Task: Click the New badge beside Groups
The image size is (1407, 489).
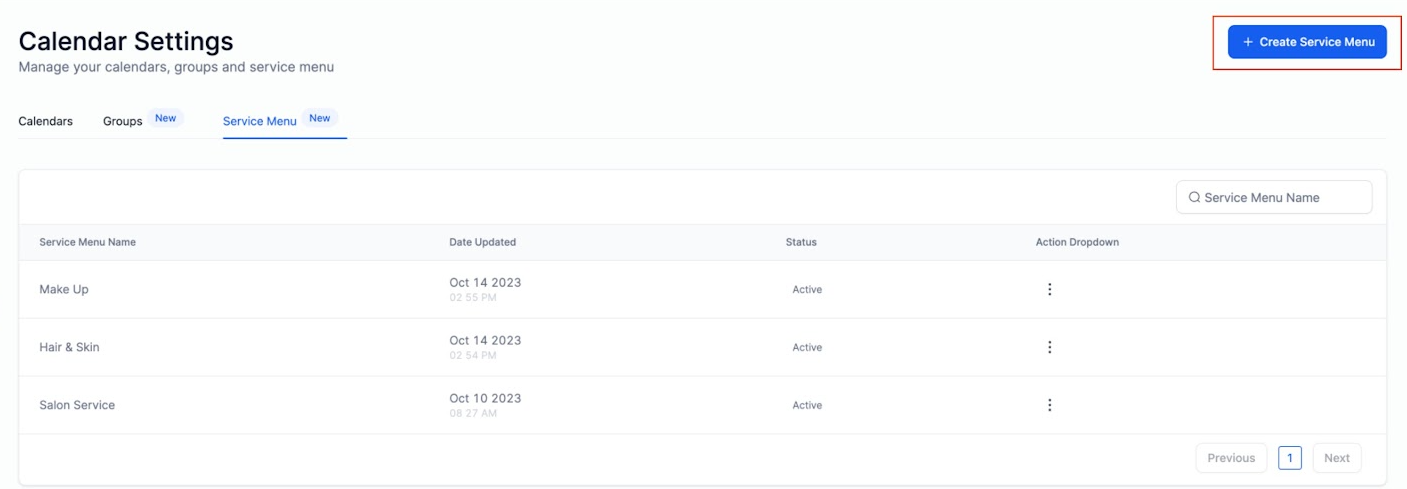Action: coord(166,118)
